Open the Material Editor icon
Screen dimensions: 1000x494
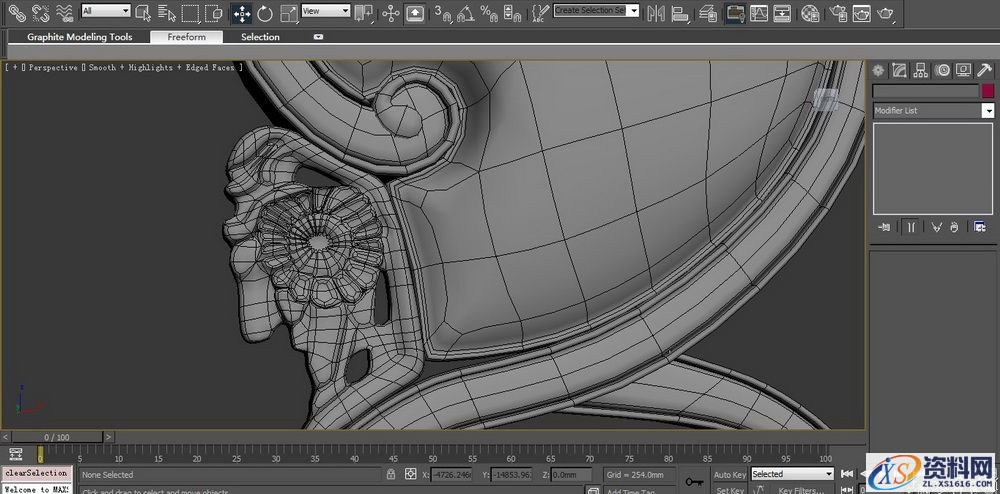tap(810, 13)
